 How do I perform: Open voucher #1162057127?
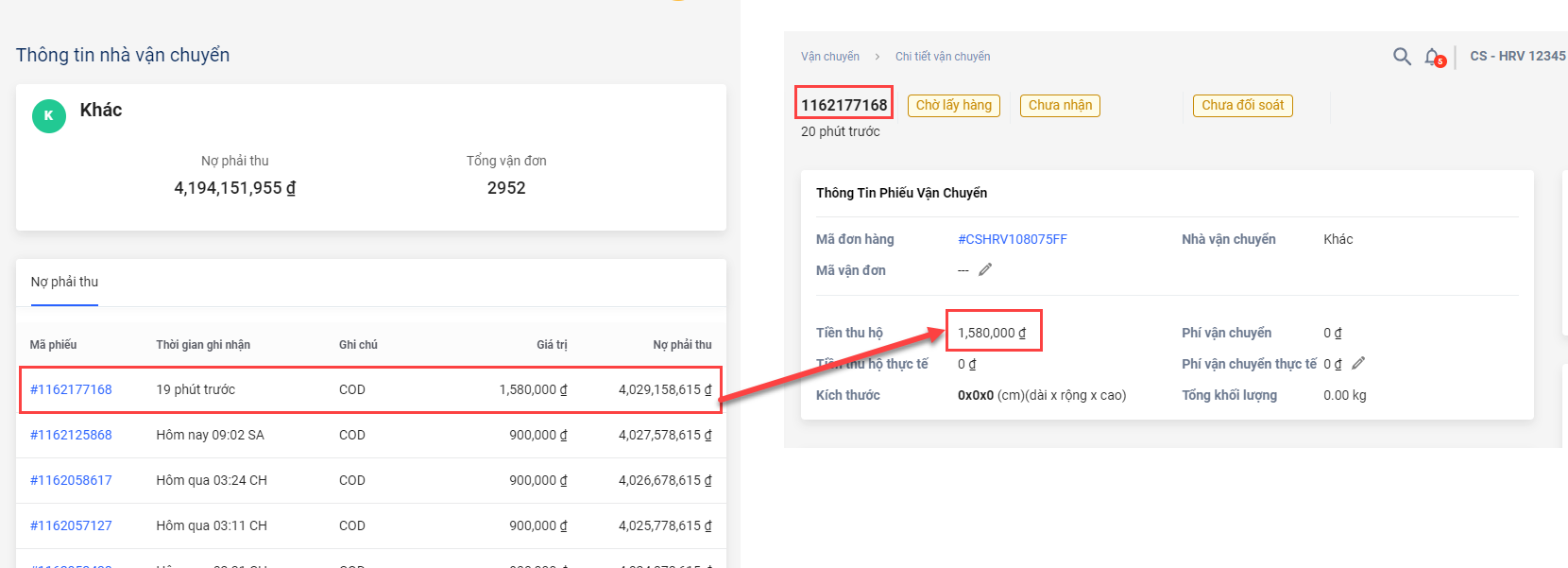click(71, 525)
